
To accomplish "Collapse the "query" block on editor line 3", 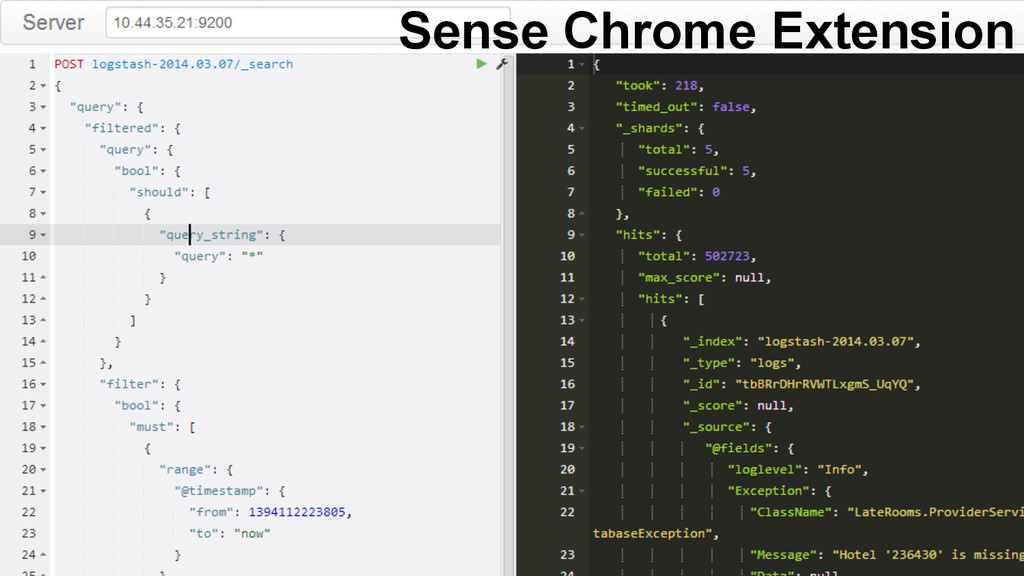I will [43, 107].
